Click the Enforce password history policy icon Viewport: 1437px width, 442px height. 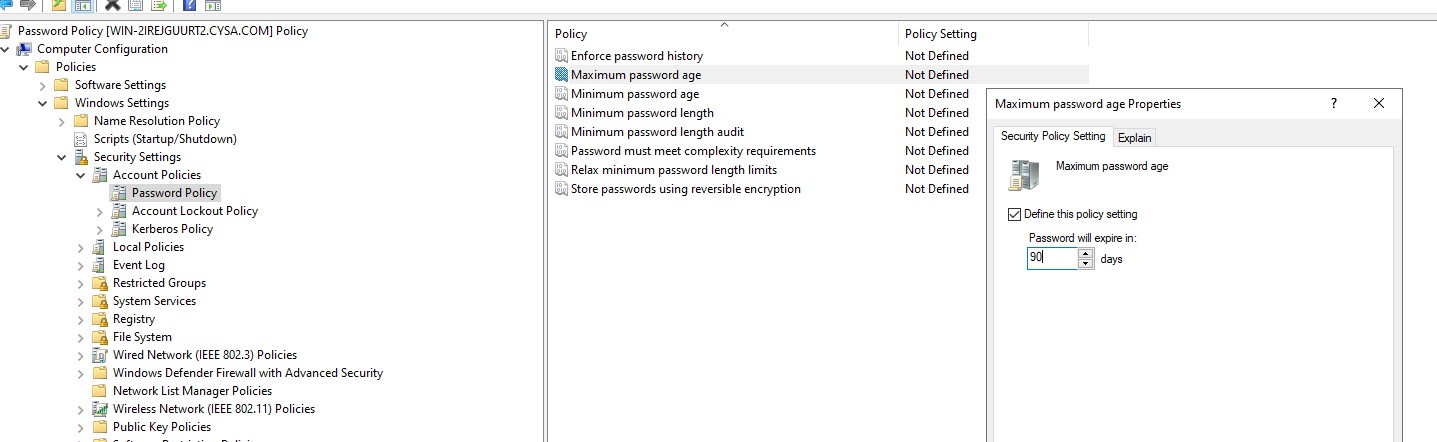561,56
